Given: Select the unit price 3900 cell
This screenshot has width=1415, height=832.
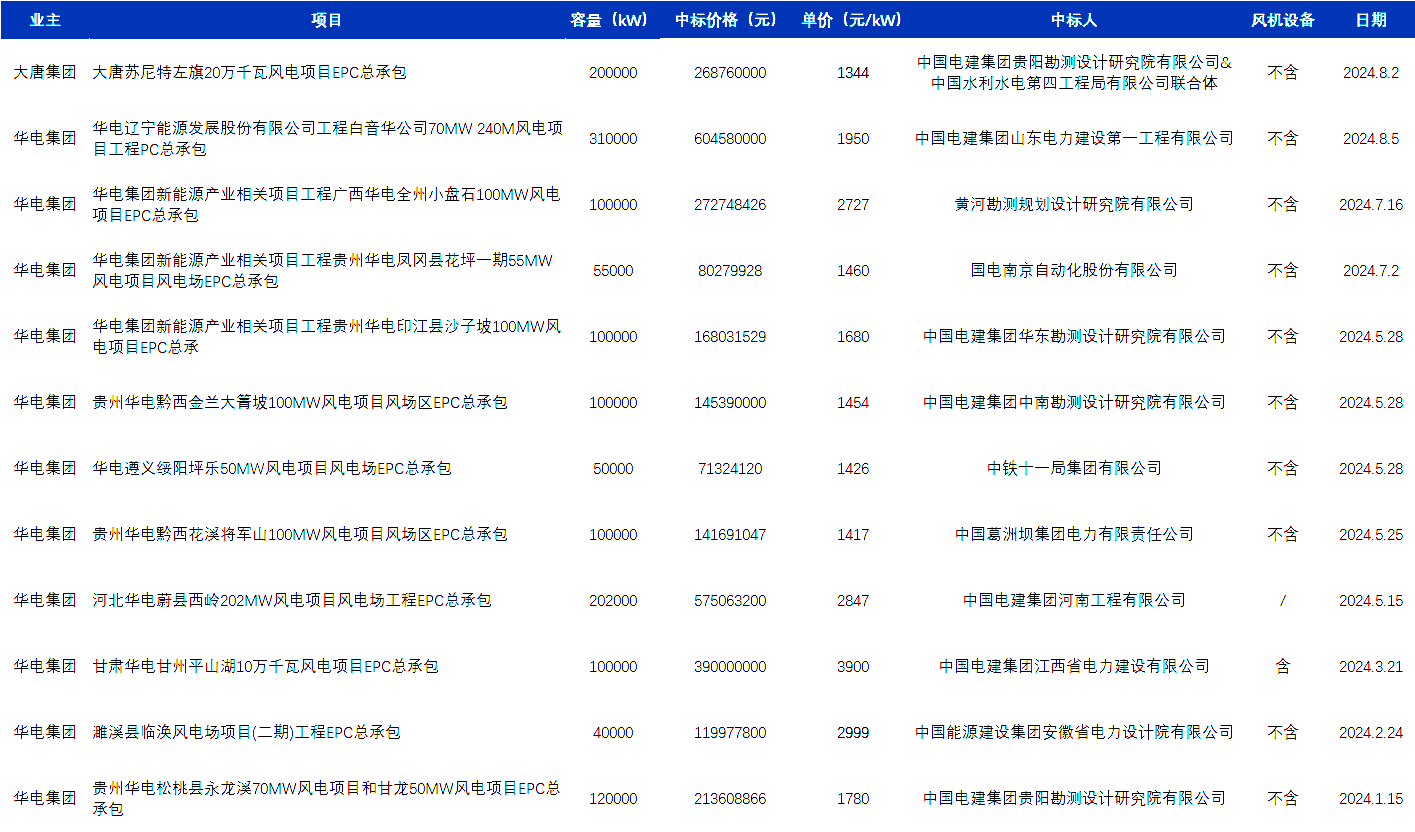Looking at the screenshot, I should [x=852, y=667].
